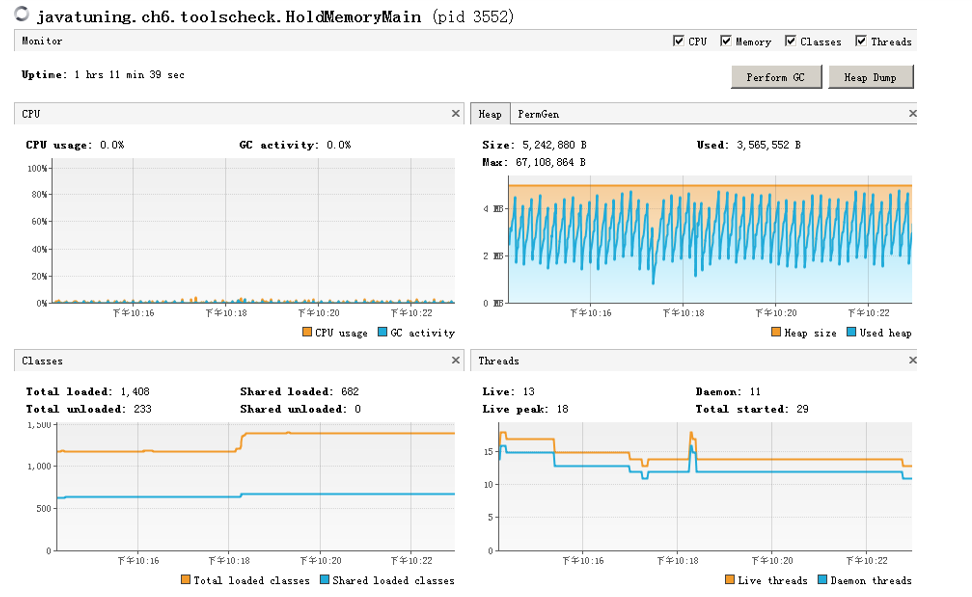972x597 pixels.
Task: Close the Threads panel
Action: click(x=911, y=360)
